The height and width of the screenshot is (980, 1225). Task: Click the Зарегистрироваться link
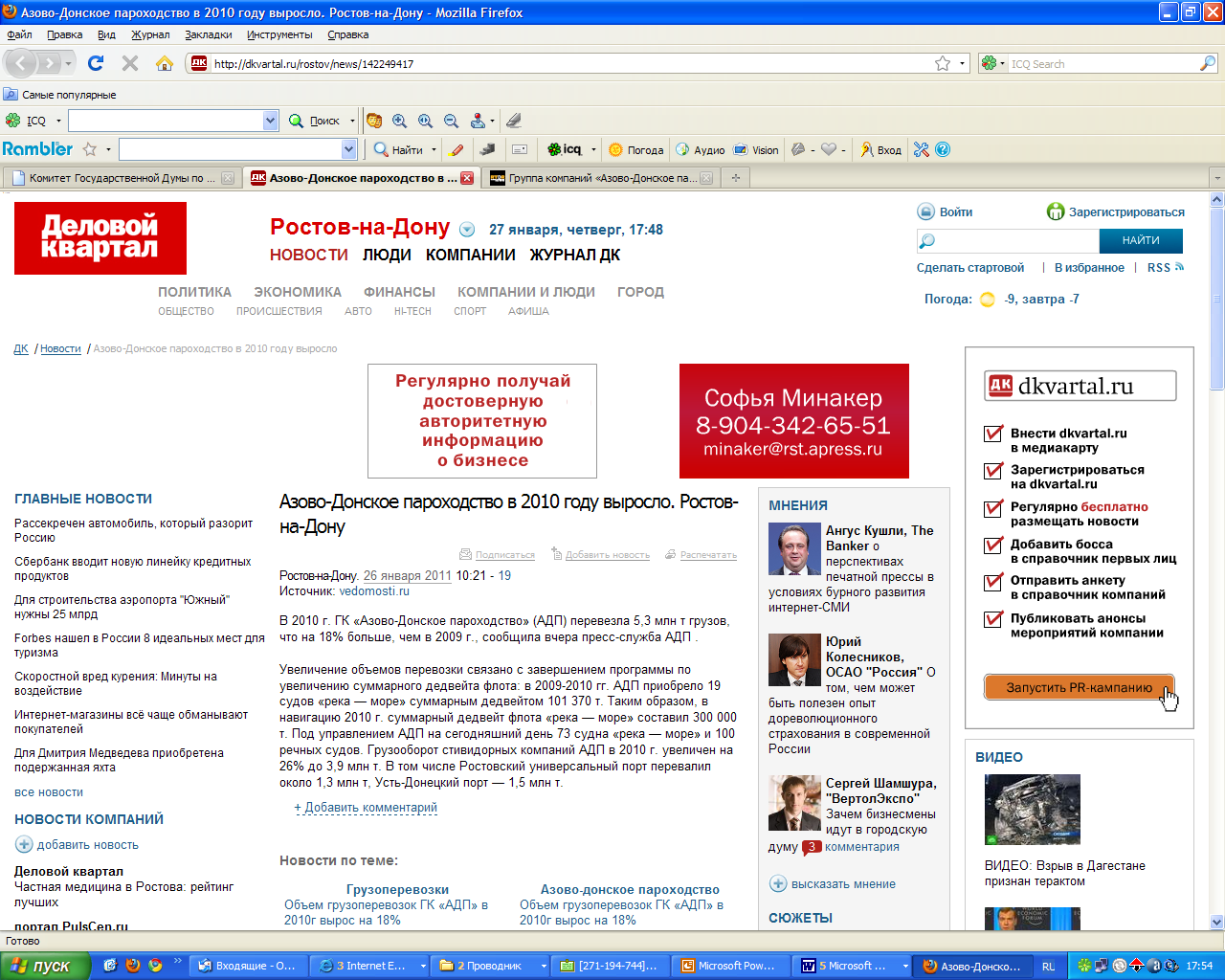[1126, 212]
